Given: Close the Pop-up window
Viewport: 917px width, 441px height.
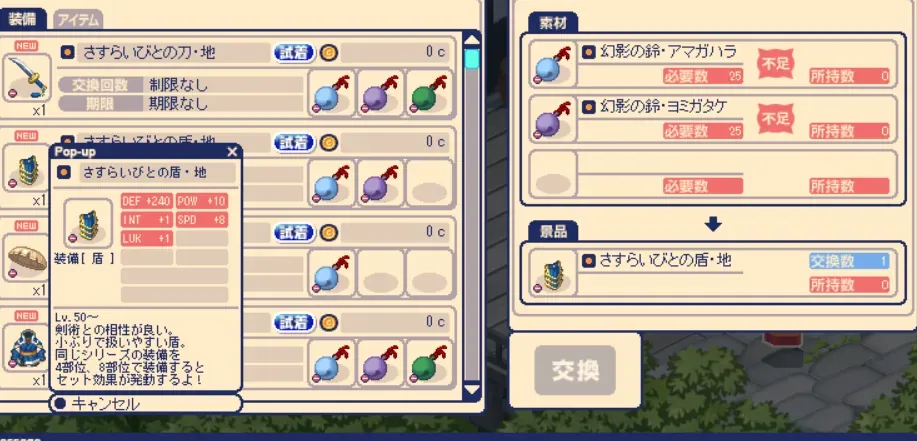Looking at the screenshot, I should tap(232, 152).
